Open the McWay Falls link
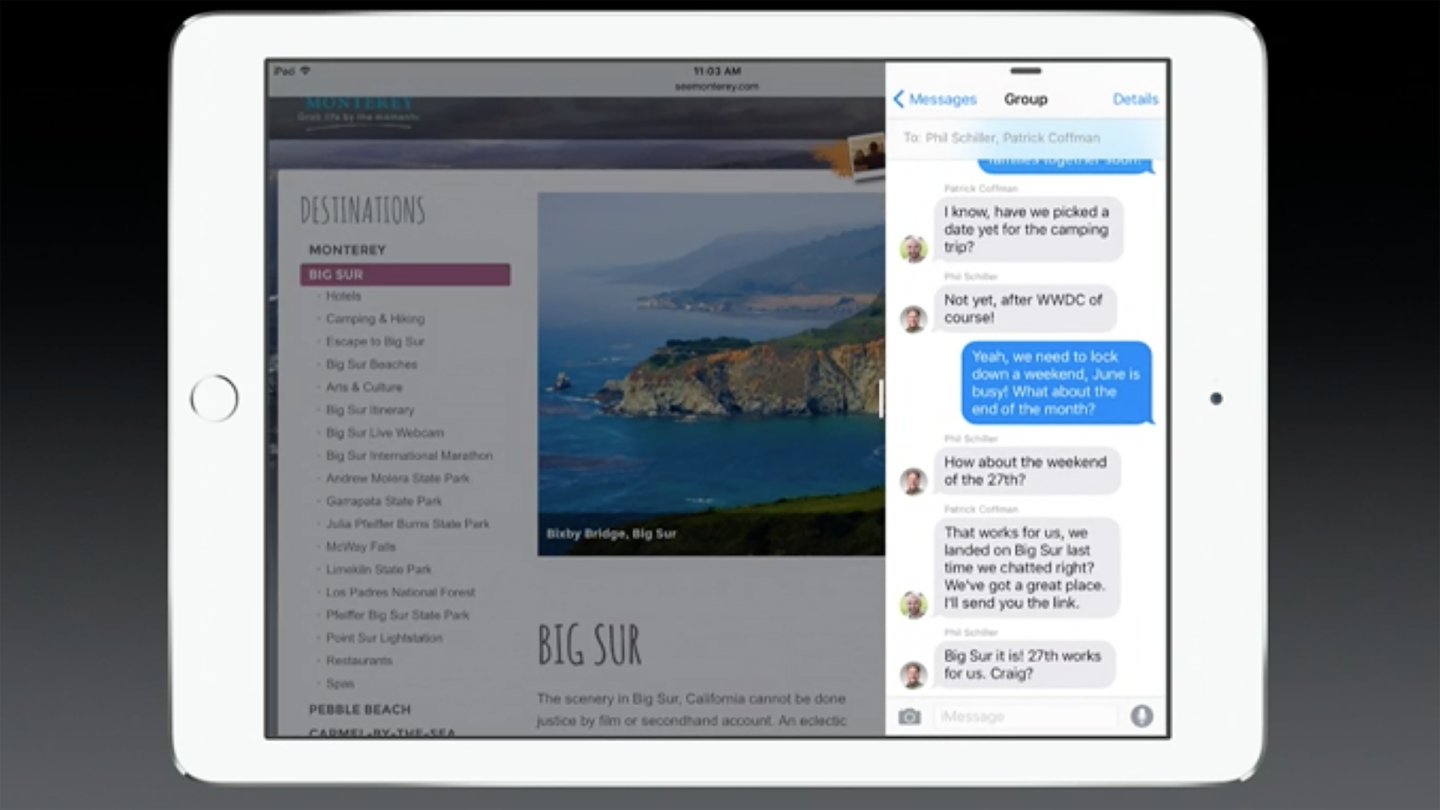The image size is (1440, 810). (x=360, y=547)
